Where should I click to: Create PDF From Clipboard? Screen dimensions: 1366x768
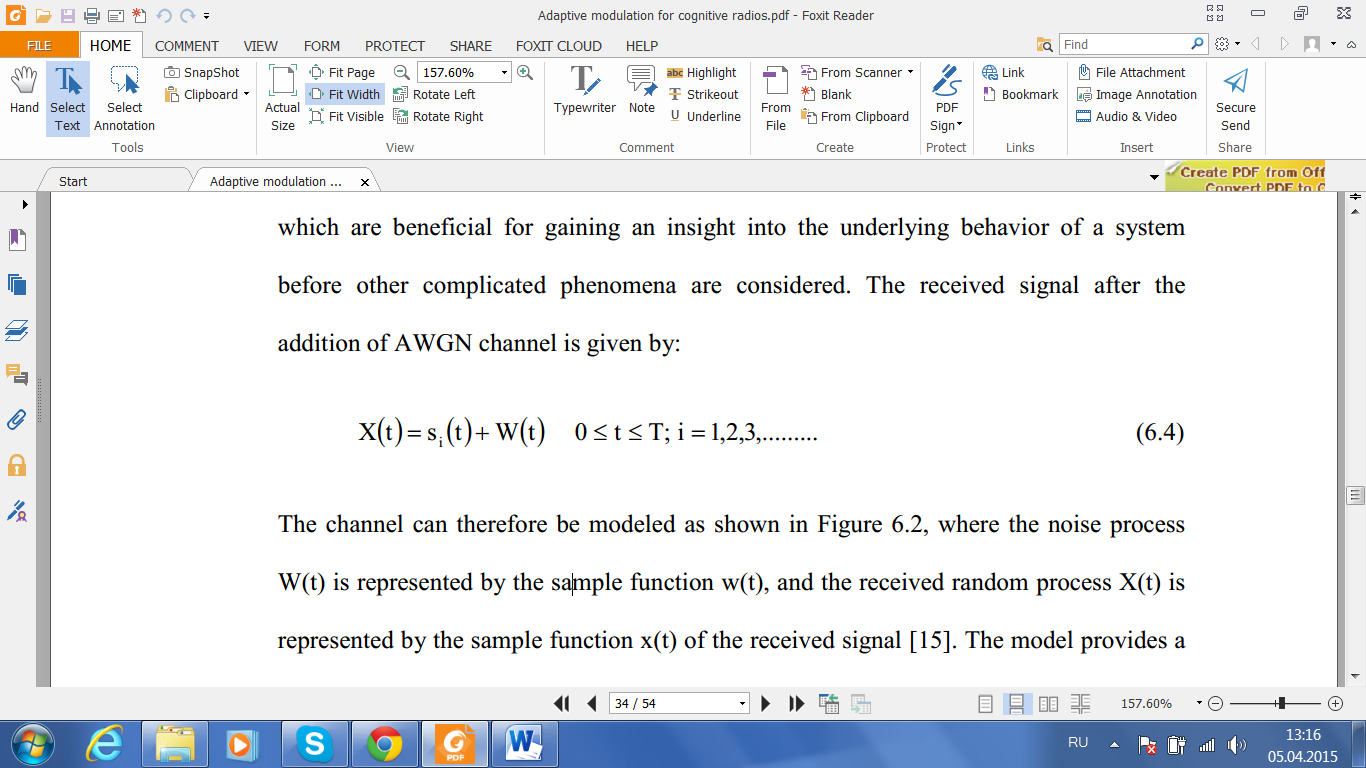coord(855,116)
